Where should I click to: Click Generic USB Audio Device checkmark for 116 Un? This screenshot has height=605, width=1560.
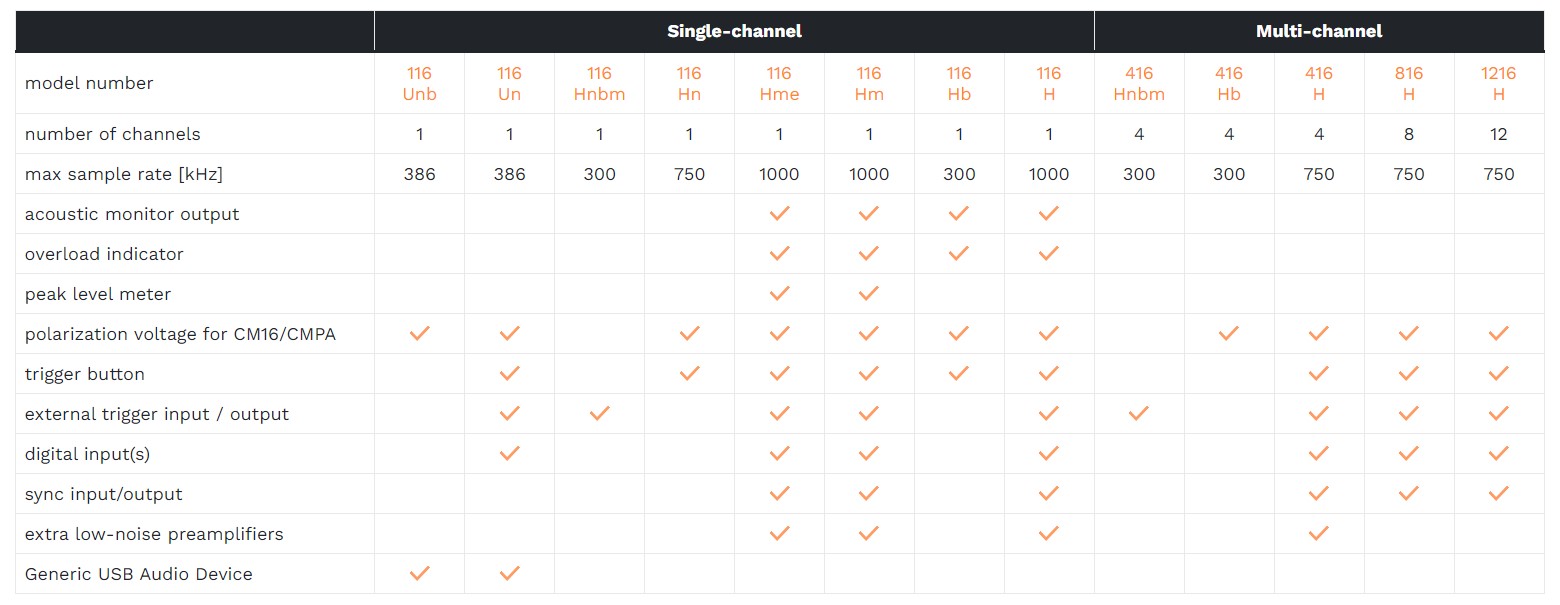(510, 573)
